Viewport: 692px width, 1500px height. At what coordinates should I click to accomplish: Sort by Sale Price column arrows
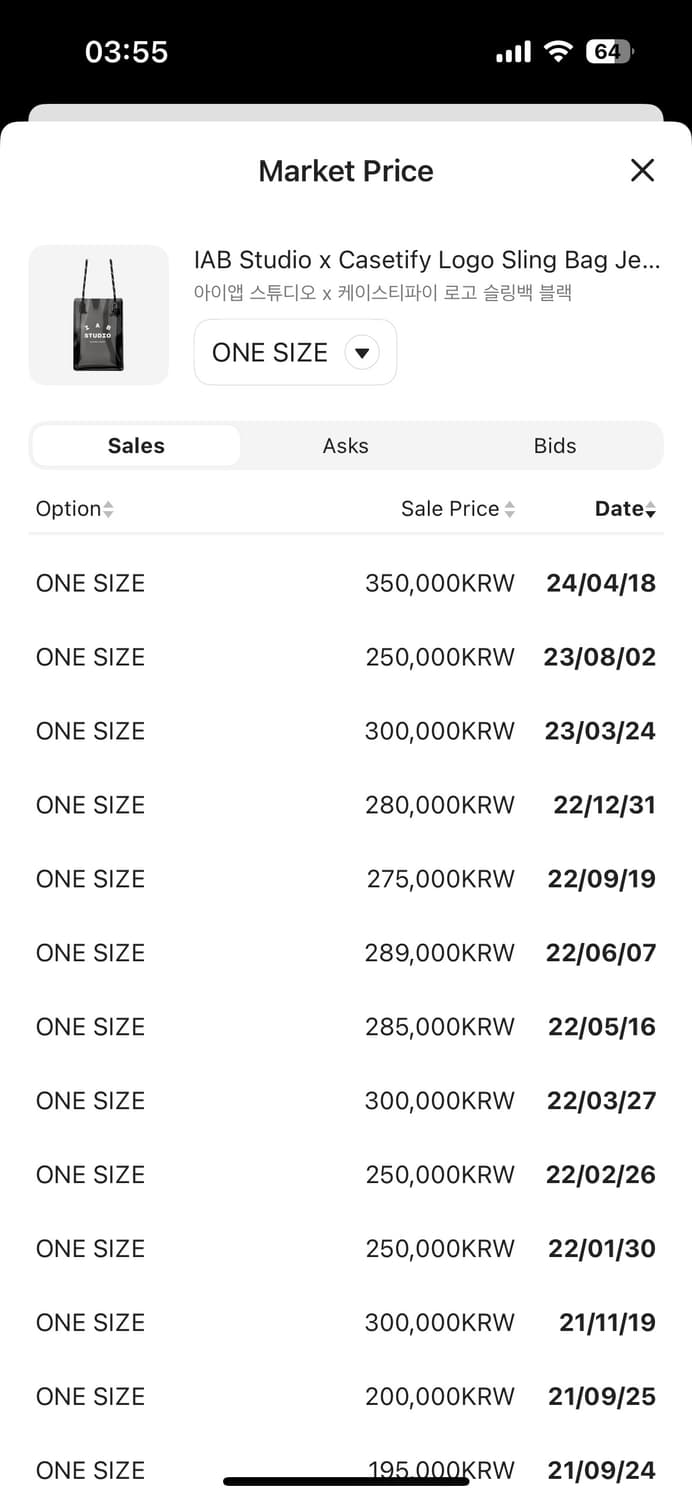coord(509,509)
